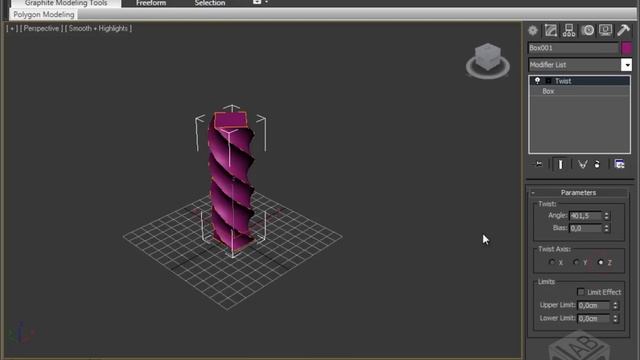
Task: Open the Utilities hammer panel tab
Action: [x=623, y=30]
